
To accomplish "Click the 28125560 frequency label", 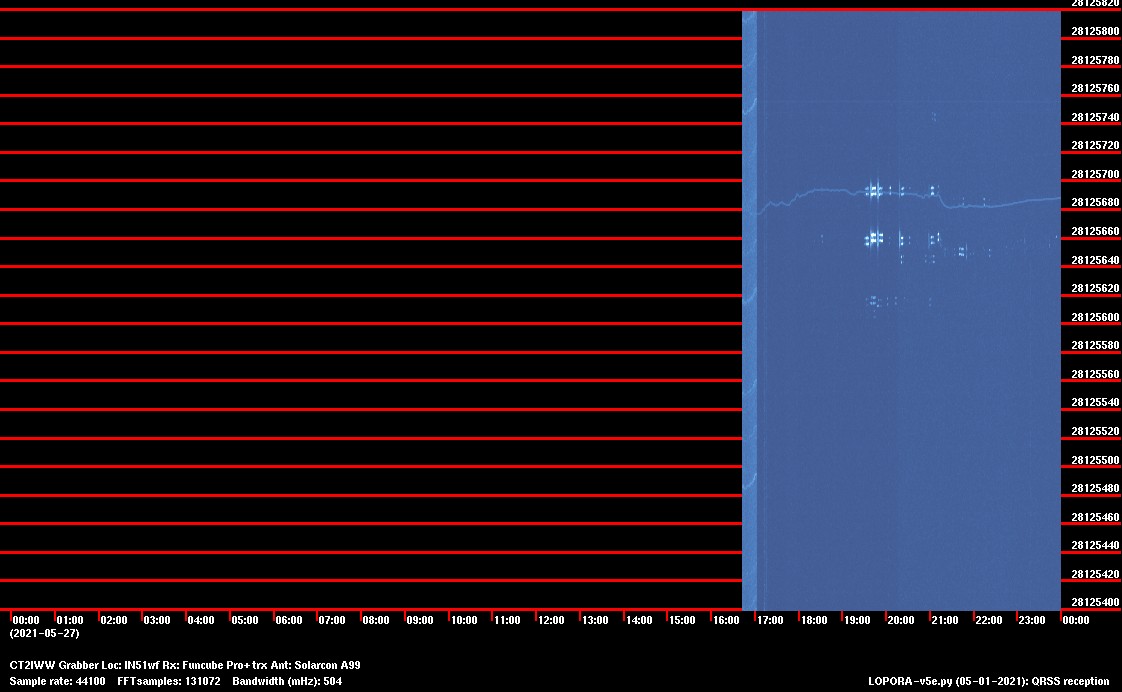I will point(1095,374).
